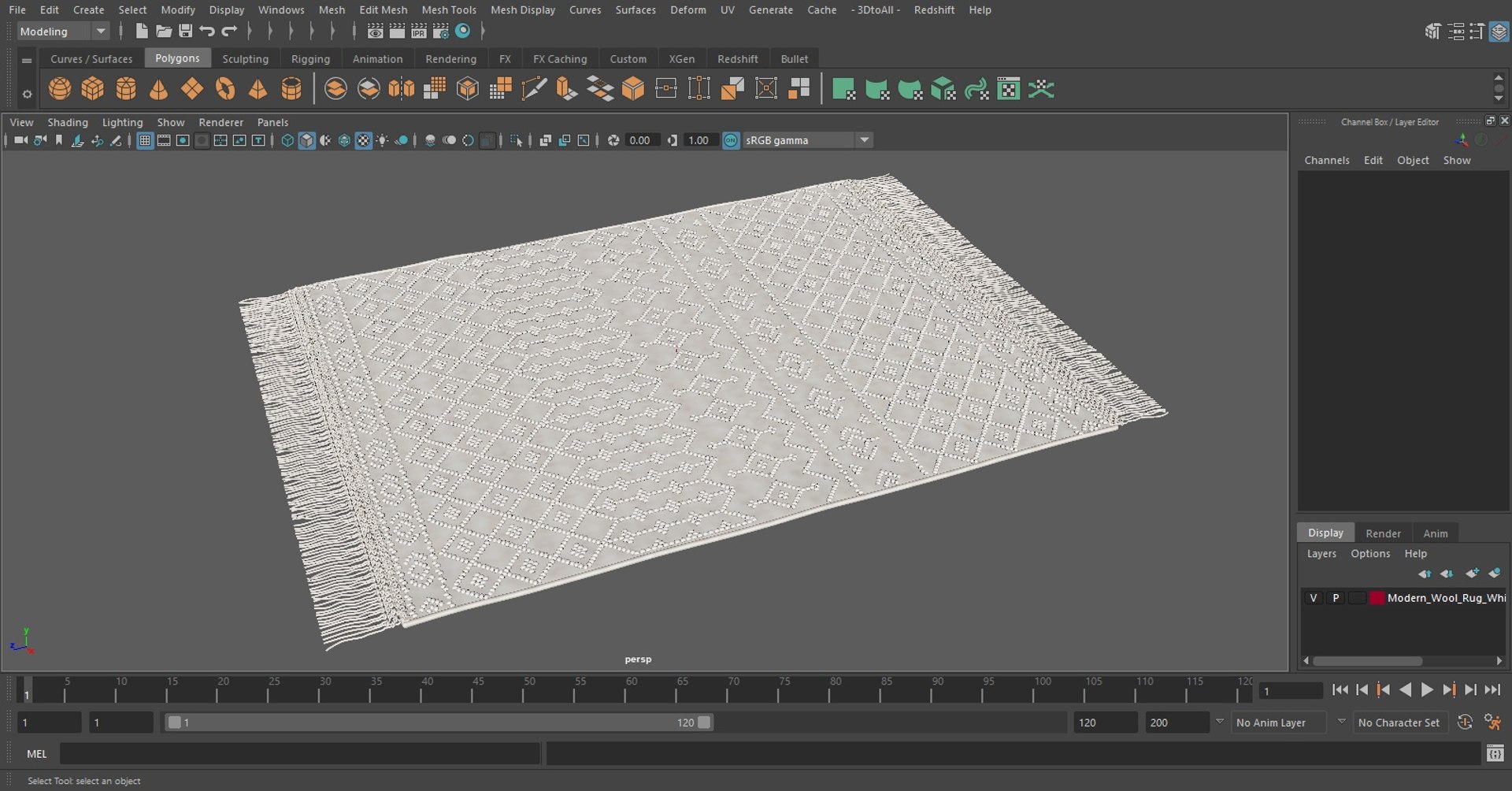This screenshot has width=1512, height=791.
Task: Play the animation forwards
Action: (x=1427, y=690)
